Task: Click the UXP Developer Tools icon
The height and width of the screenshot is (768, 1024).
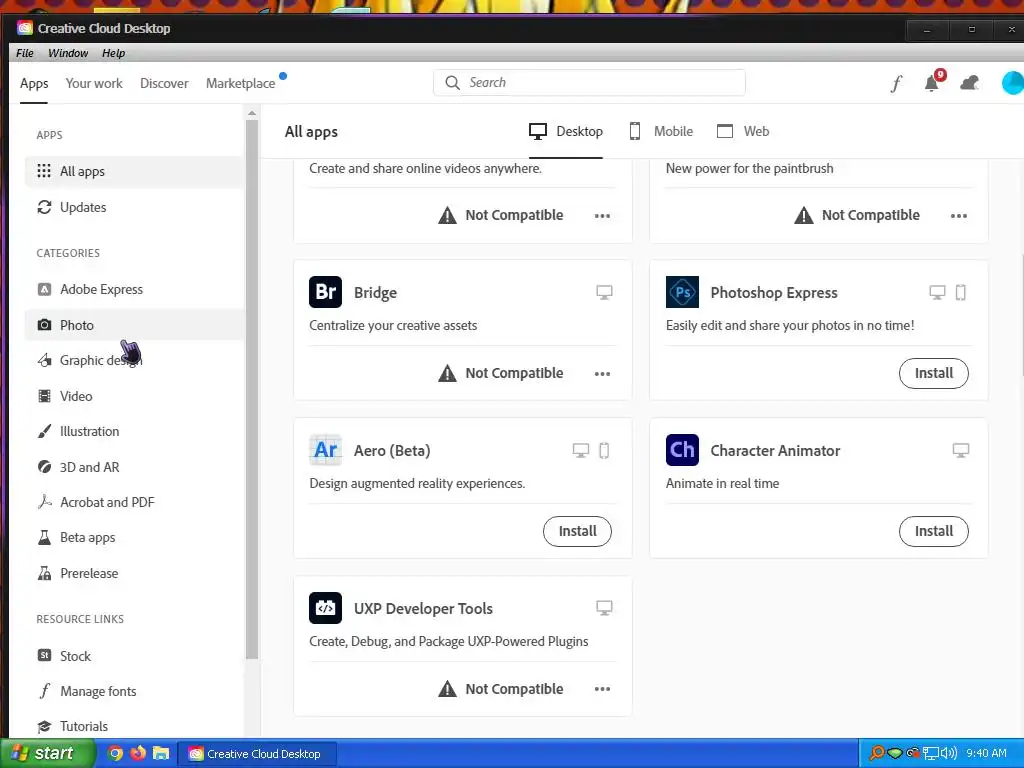Action: click(325, 607)
